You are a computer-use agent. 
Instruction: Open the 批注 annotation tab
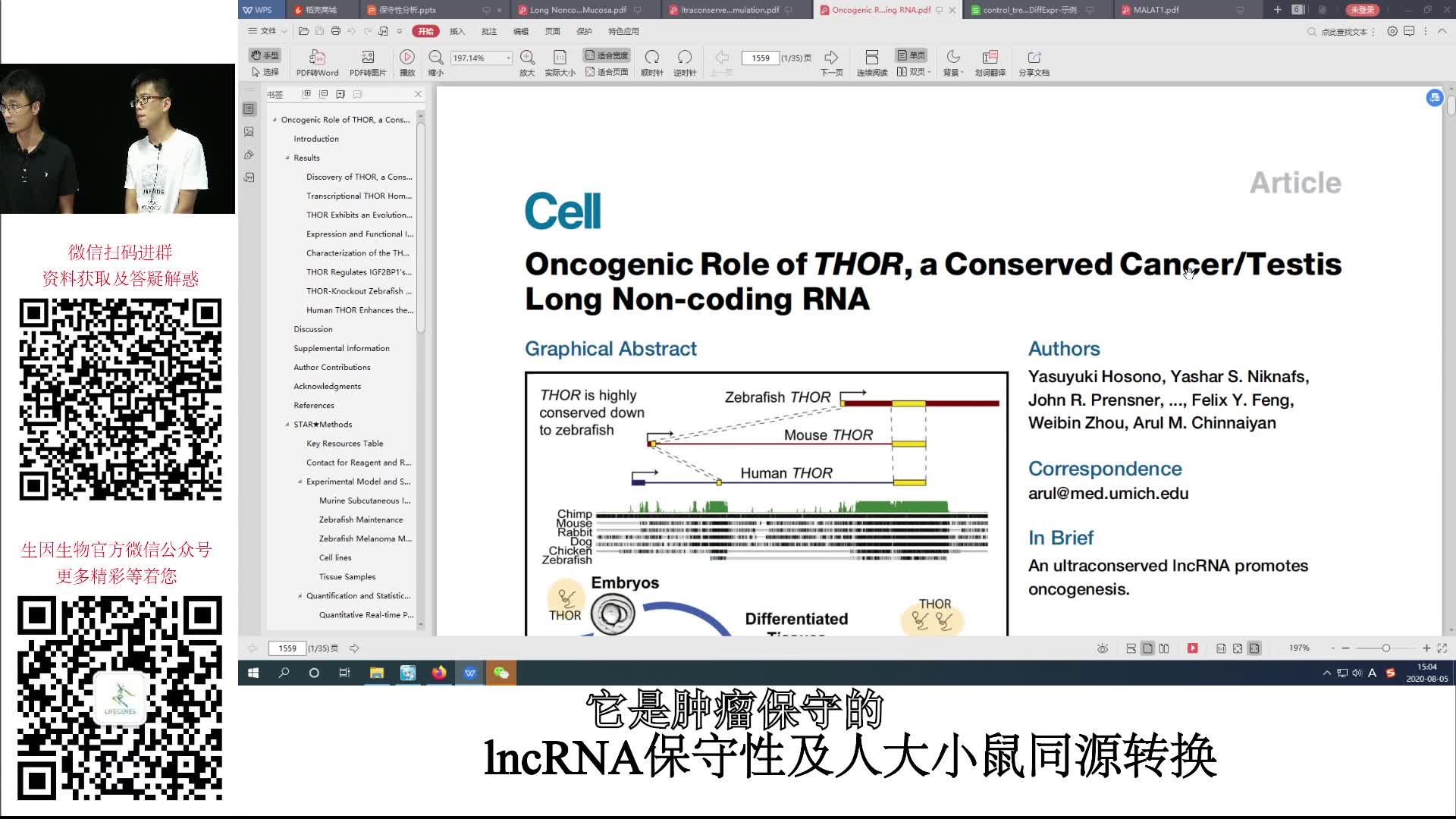(x=489, y=31)
